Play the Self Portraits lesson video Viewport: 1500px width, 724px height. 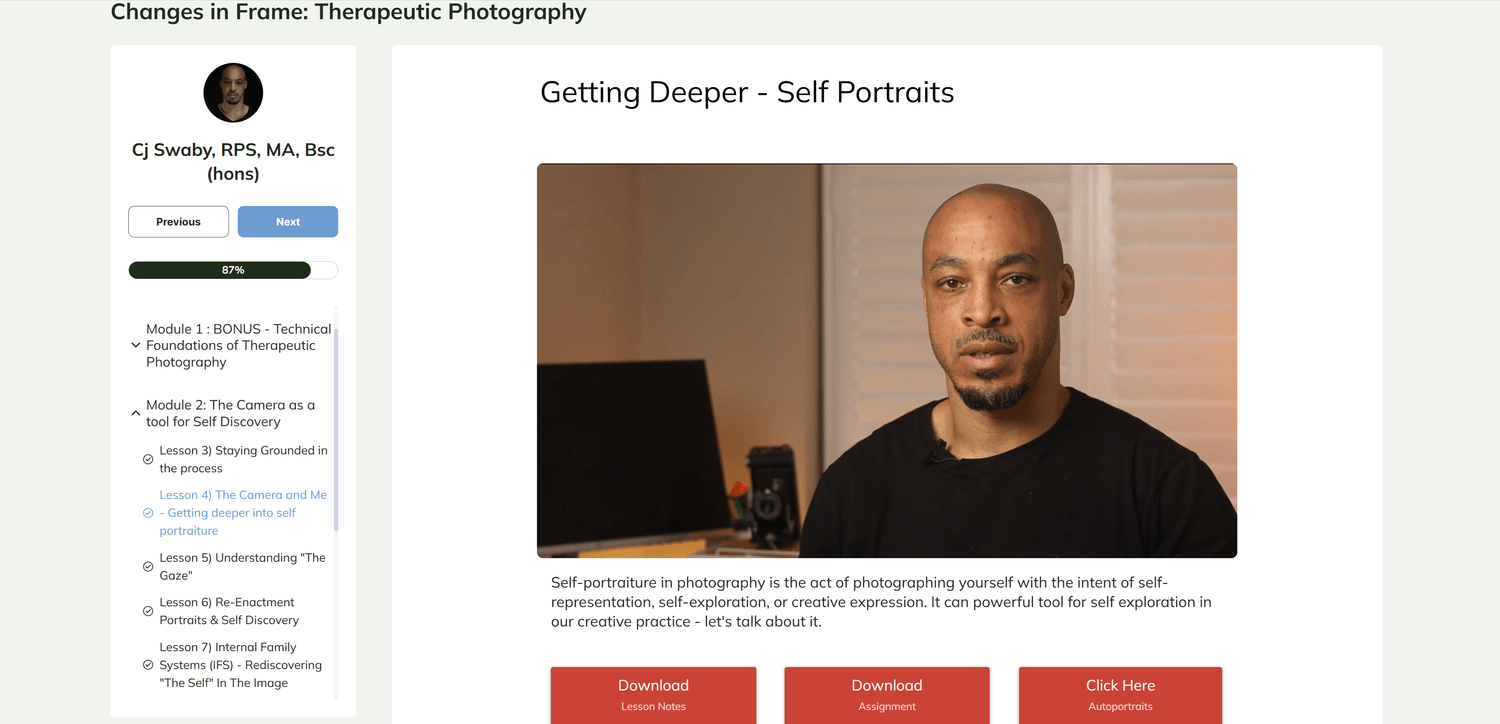tap(887, 360)
